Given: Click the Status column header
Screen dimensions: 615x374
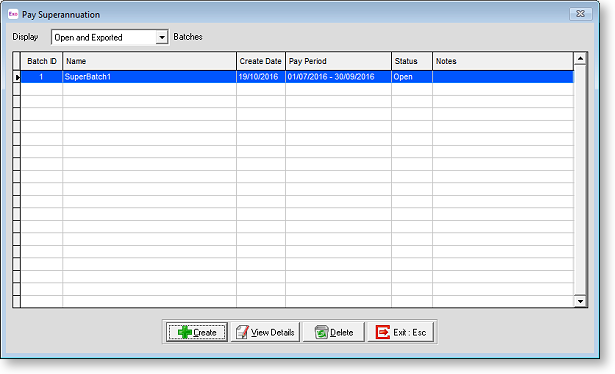Looking at the screenshot, I should click(x=412, y=61).
